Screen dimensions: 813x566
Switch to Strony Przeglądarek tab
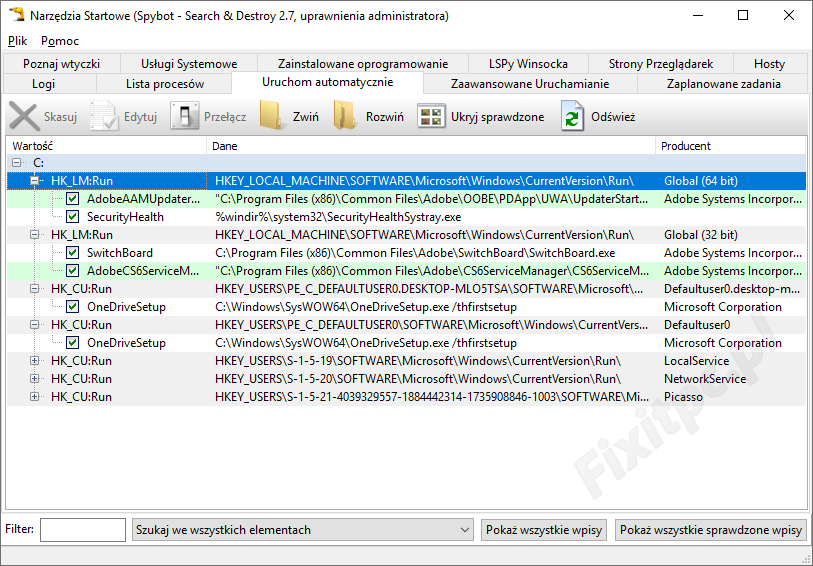pyautogui.click(x=661, y=64)
